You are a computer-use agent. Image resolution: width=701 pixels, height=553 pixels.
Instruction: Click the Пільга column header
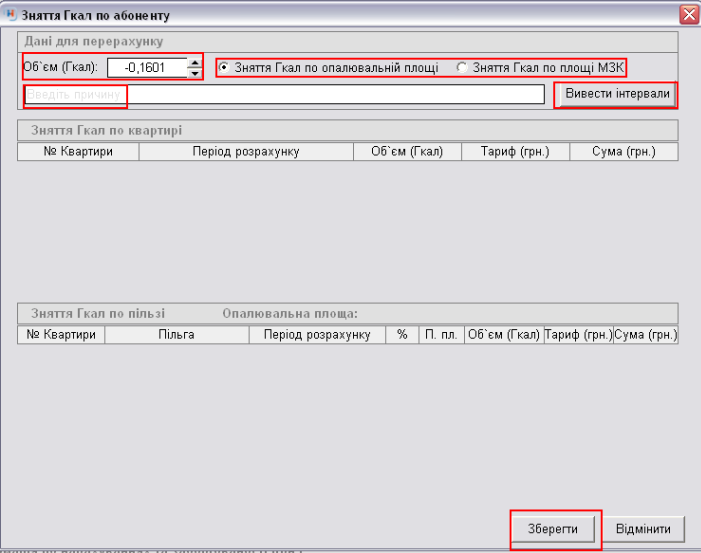tap(176, 335)
